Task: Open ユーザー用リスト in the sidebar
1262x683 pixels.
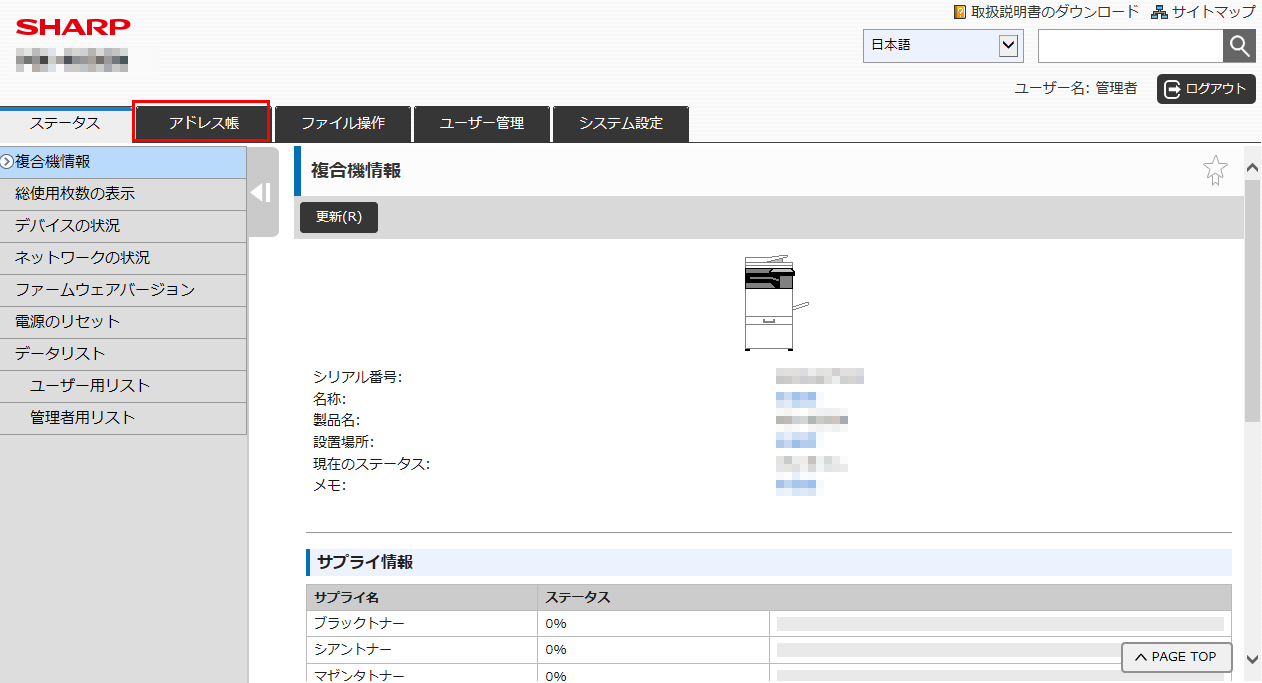Action: 123,386
